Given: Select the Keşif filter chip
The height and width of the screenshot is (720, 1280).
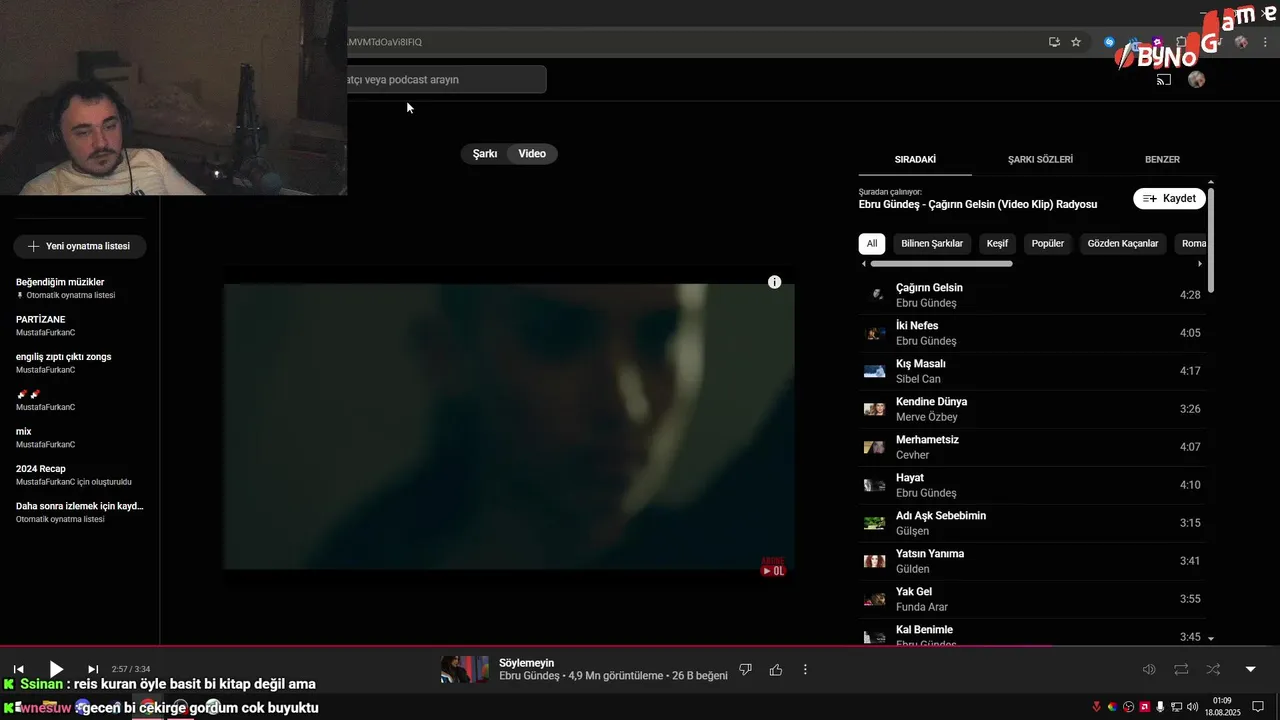Looking at the screenshot, I should pyautogui.click(x=997, y=243).
